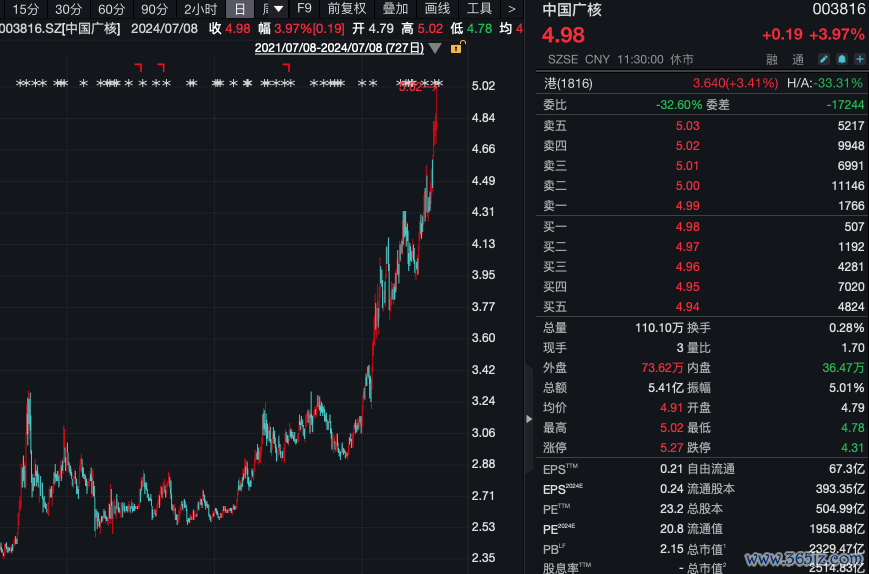This screenshot has height=574, width=869.
Task: Click the 买三 price 4.96
Action: 687,266
